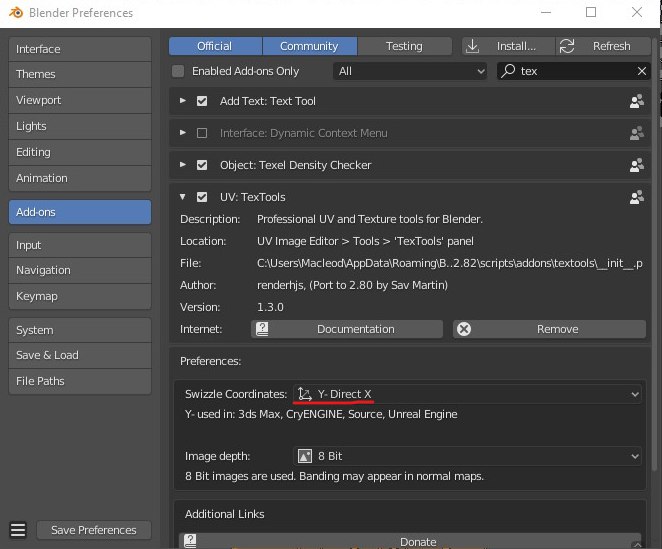Click the TexTools file path text
Viewport: 662px width, 549px height.
tap(450, 264)
